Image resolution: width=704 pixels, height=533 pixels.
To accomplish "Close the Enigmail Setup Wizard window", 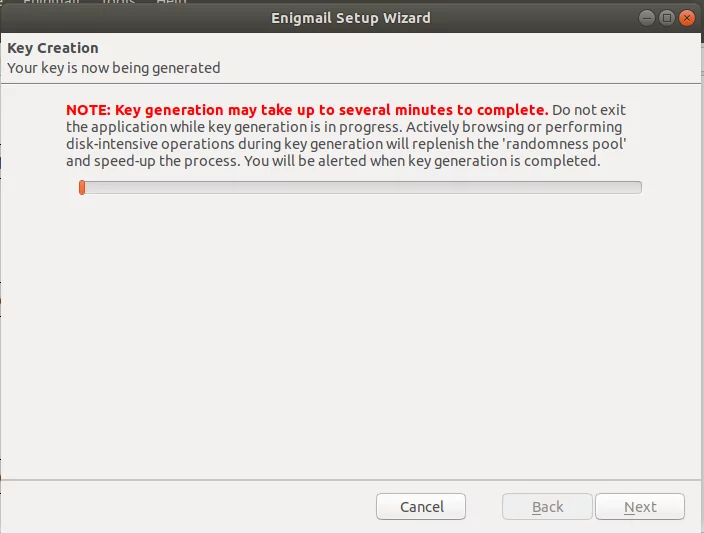I will point(686,18).
